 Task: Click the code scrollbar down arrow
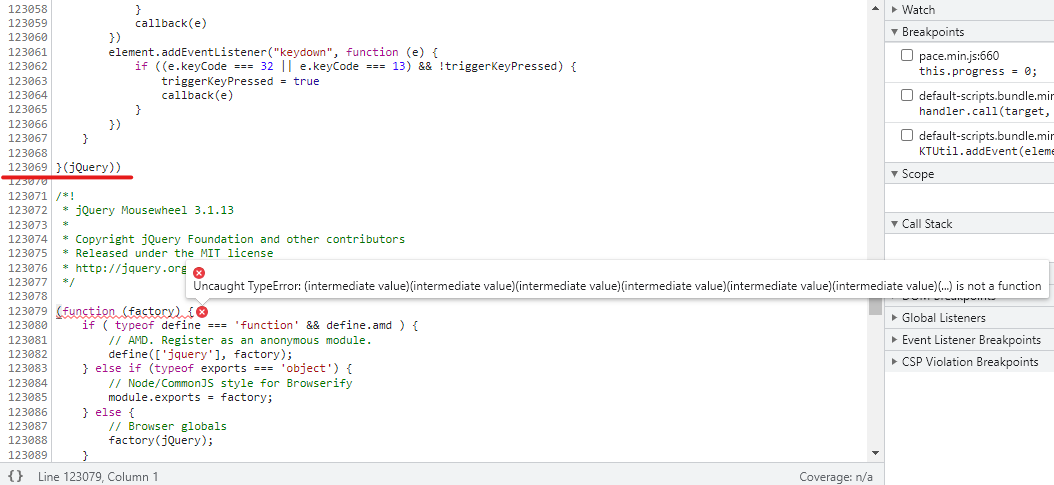pos(875,453)
